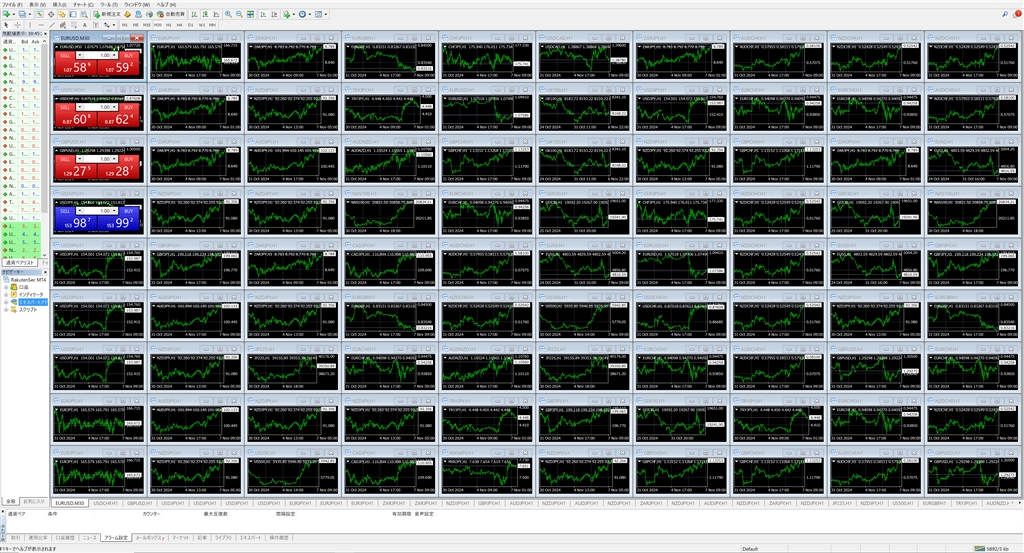Select the crosshair tool

[18, 25]
